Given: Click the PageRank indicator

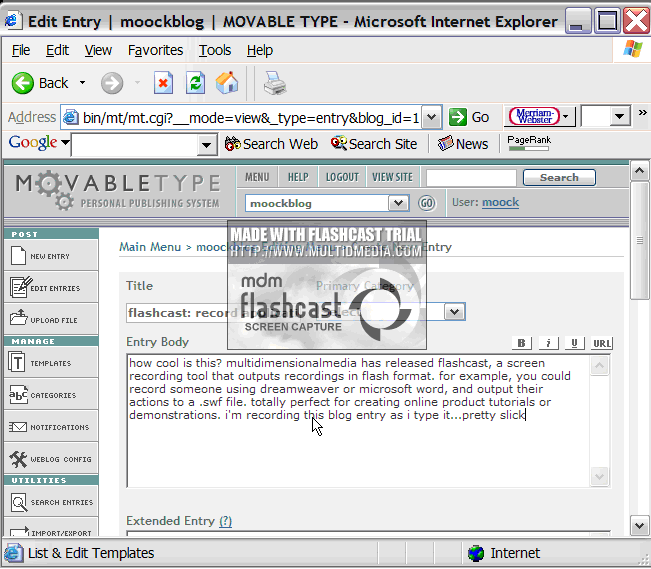Looking at the screenshot, I should click(x=529, y=143).
